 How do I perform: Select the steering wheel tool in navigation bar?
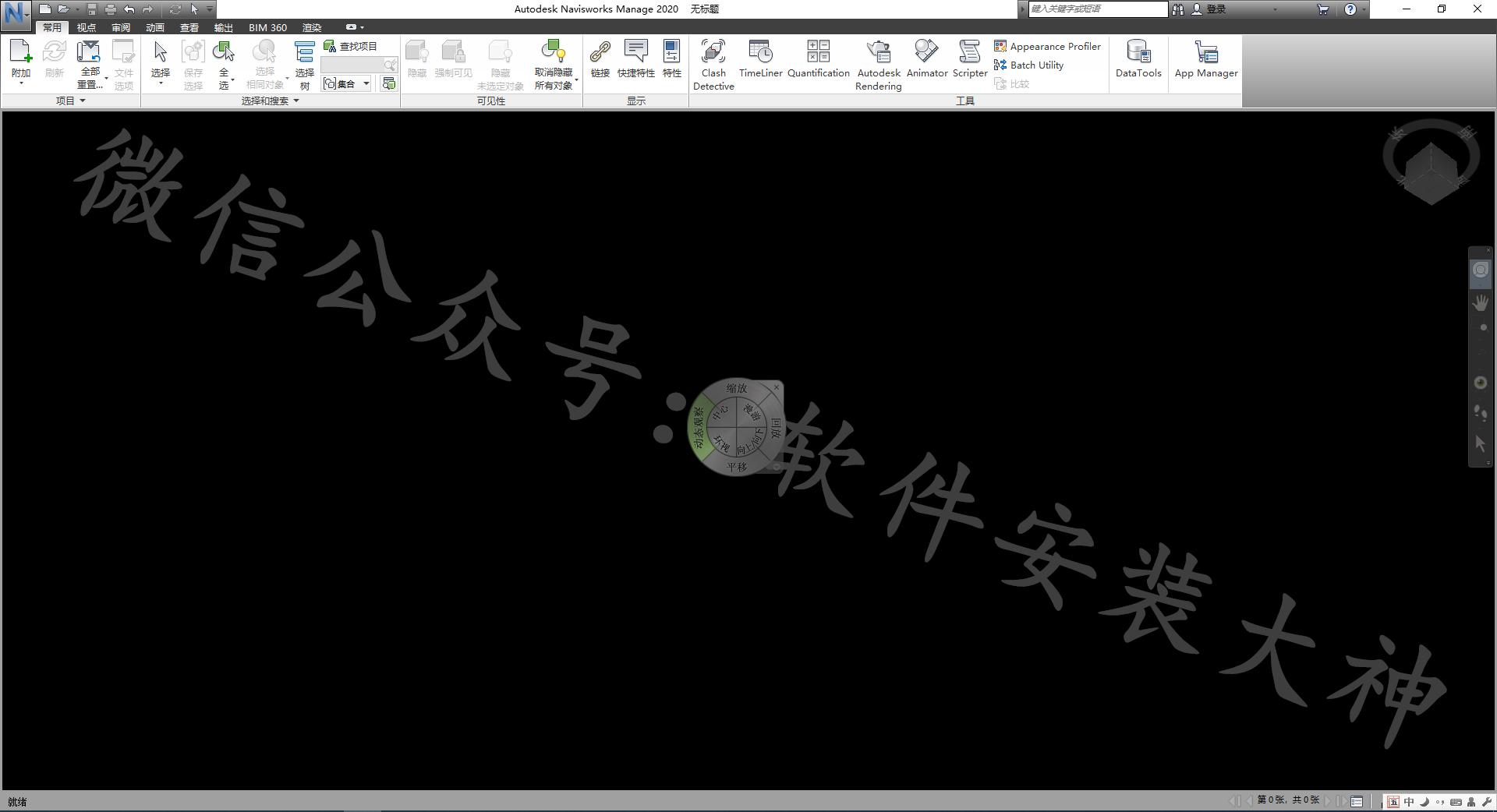coord(1481,270)
